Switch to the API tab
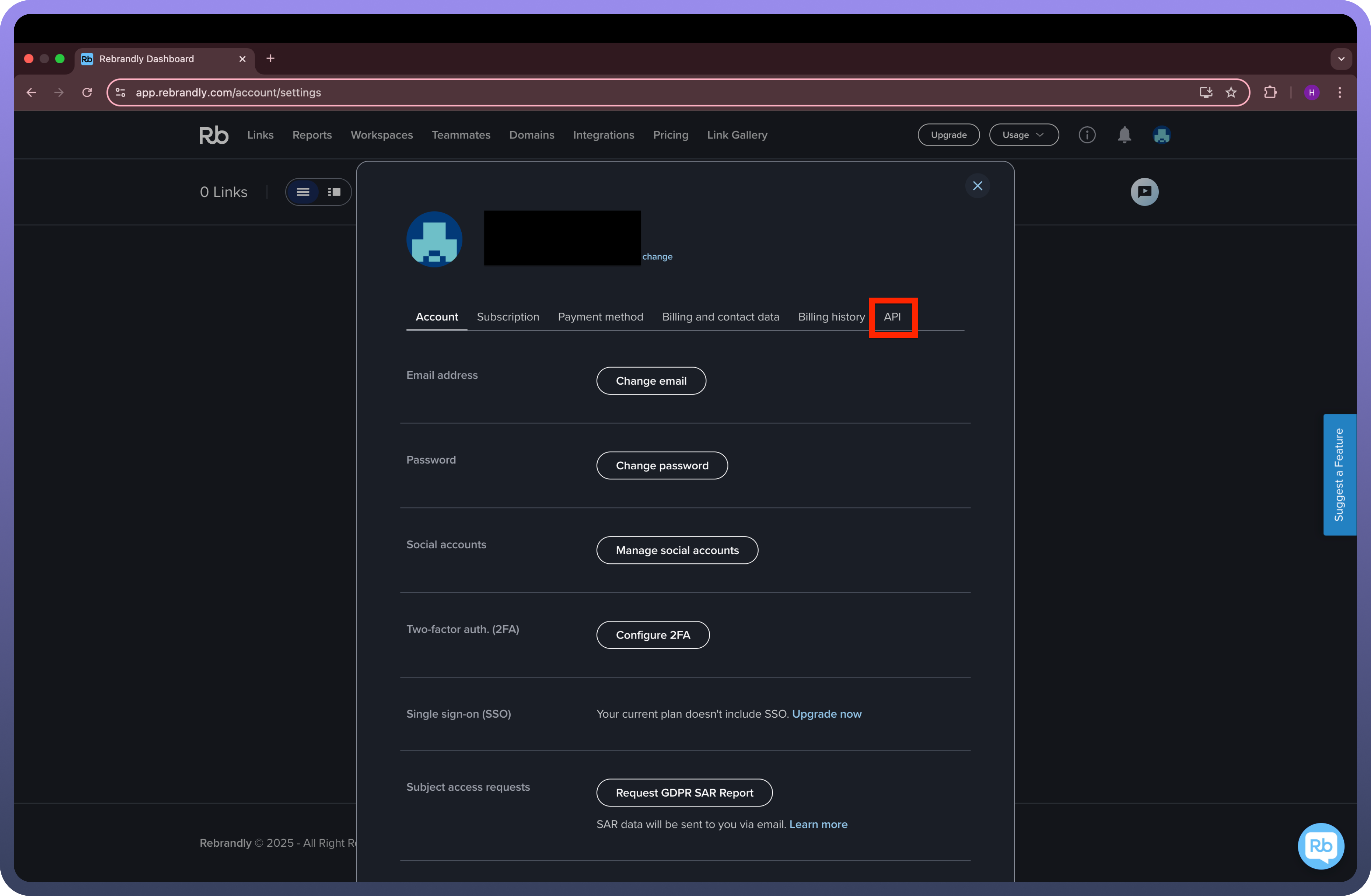 (x=892, y=317)
